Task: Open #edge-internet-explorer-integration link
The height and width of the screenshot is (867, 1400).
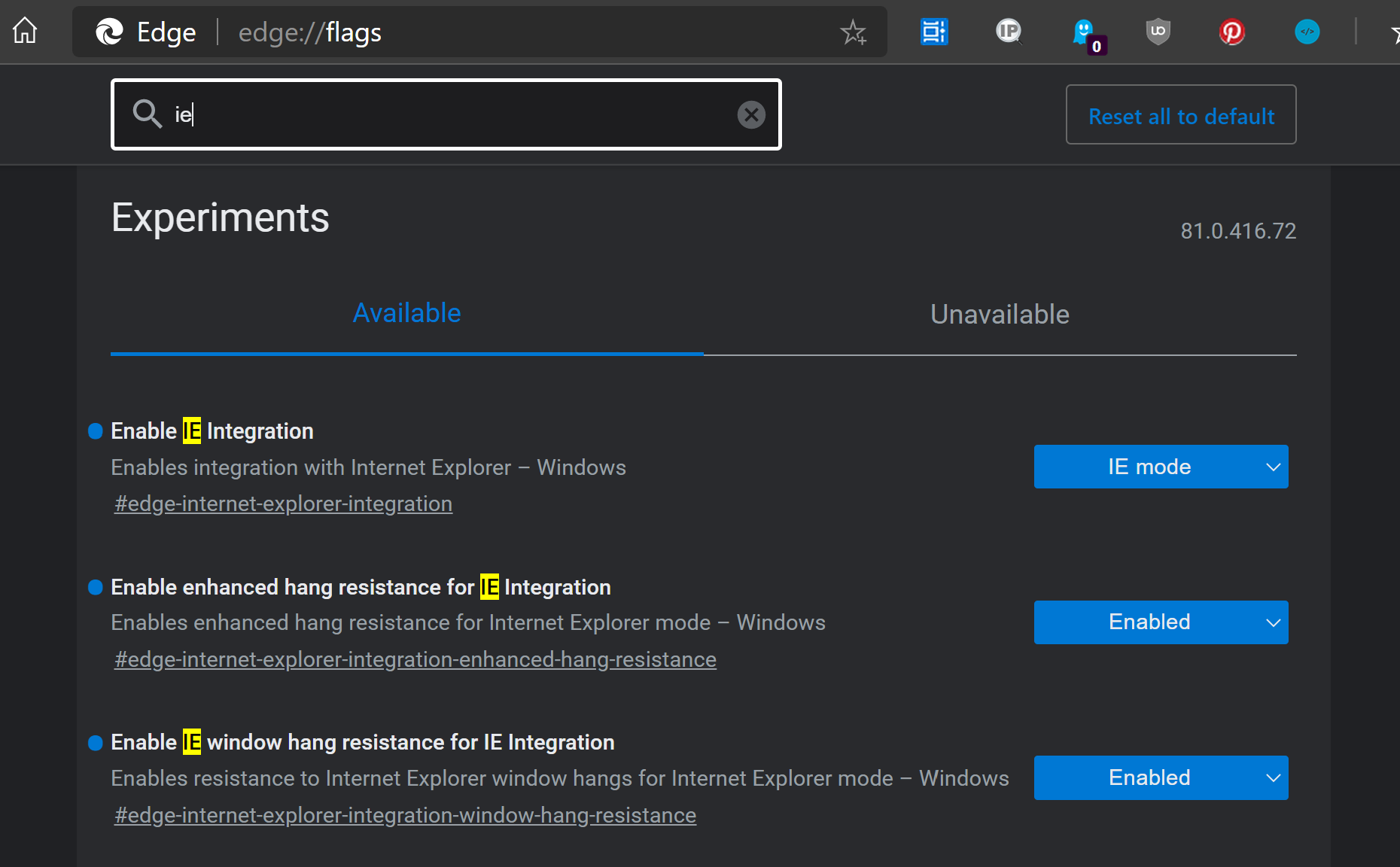Action: point(283,503)
